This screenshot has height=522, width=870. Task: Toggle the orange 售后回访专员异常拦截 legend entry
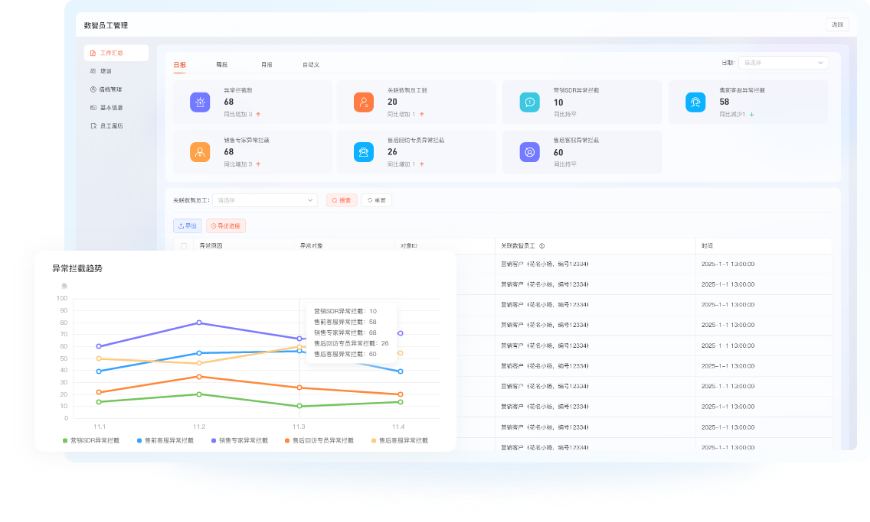coord(319,440)
